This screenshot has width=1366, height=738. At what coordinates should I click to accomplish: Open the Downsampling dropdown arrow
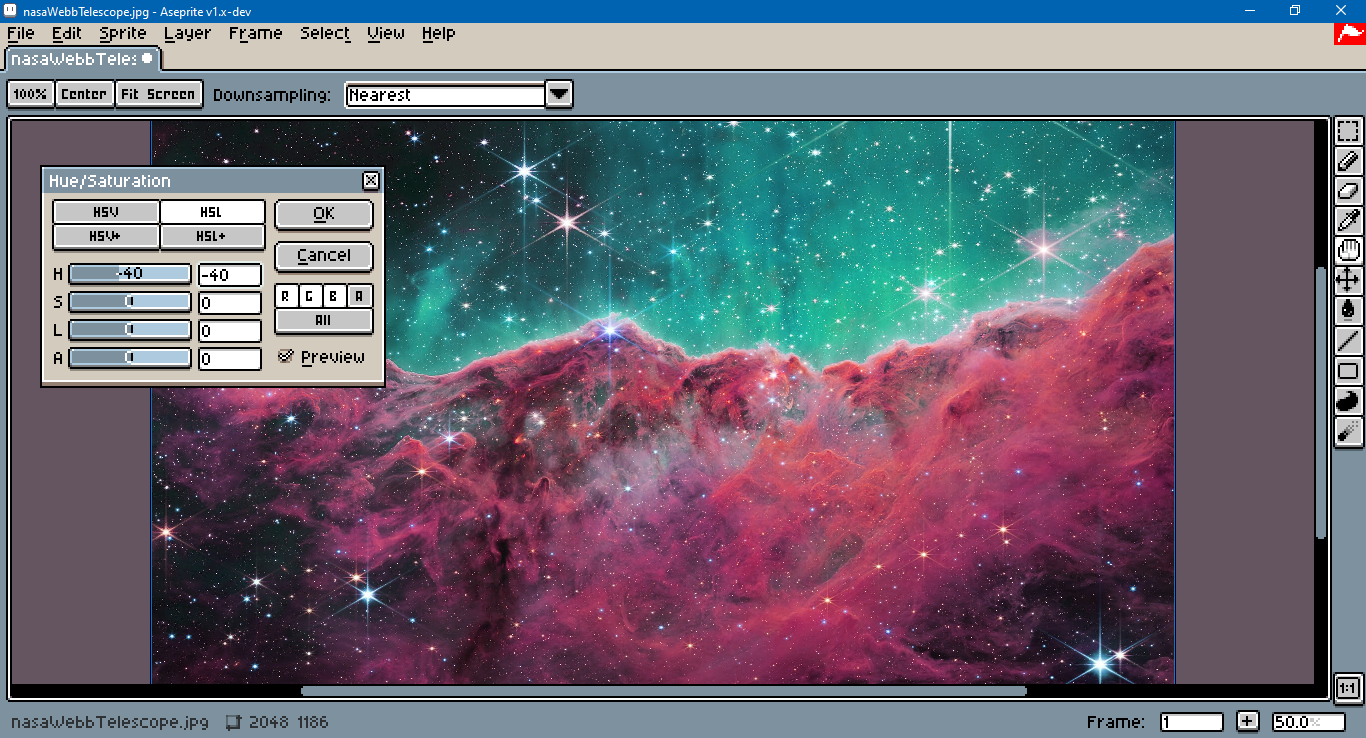coord(559,95)
